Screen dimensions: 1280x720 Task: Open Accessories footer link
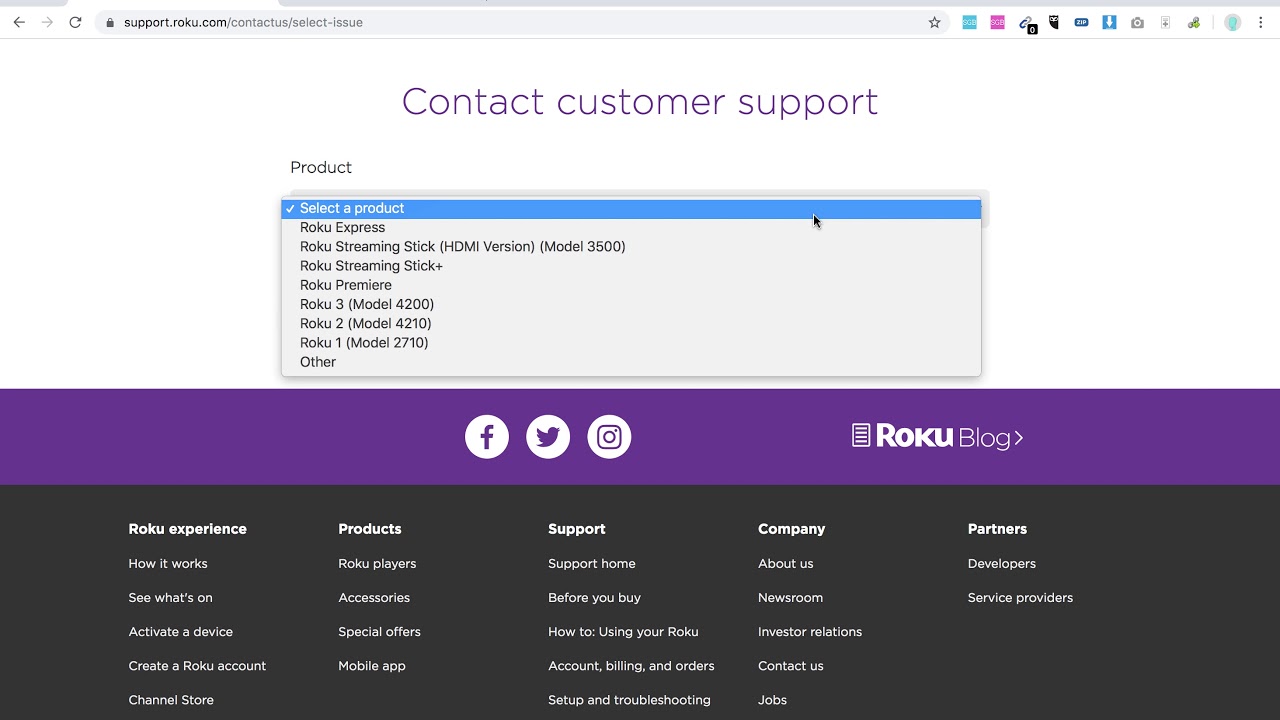(x=374, y=597)
